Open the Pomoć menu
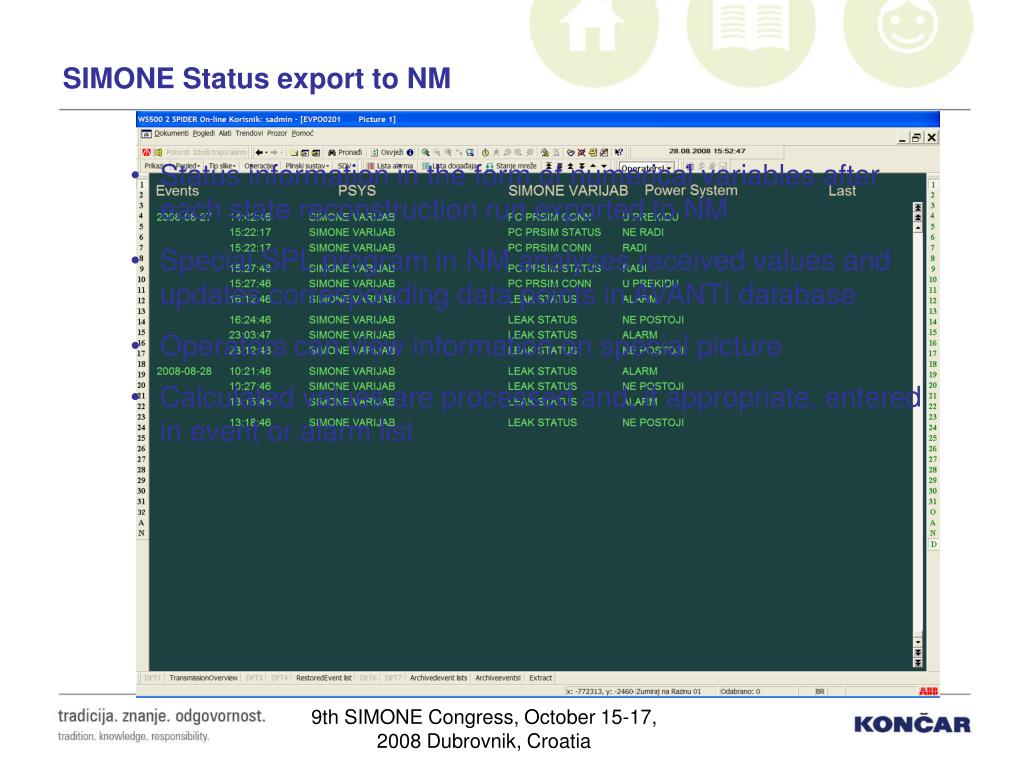Image resolution: width=1024 pixels, height=768 pixels. [302, 133]
